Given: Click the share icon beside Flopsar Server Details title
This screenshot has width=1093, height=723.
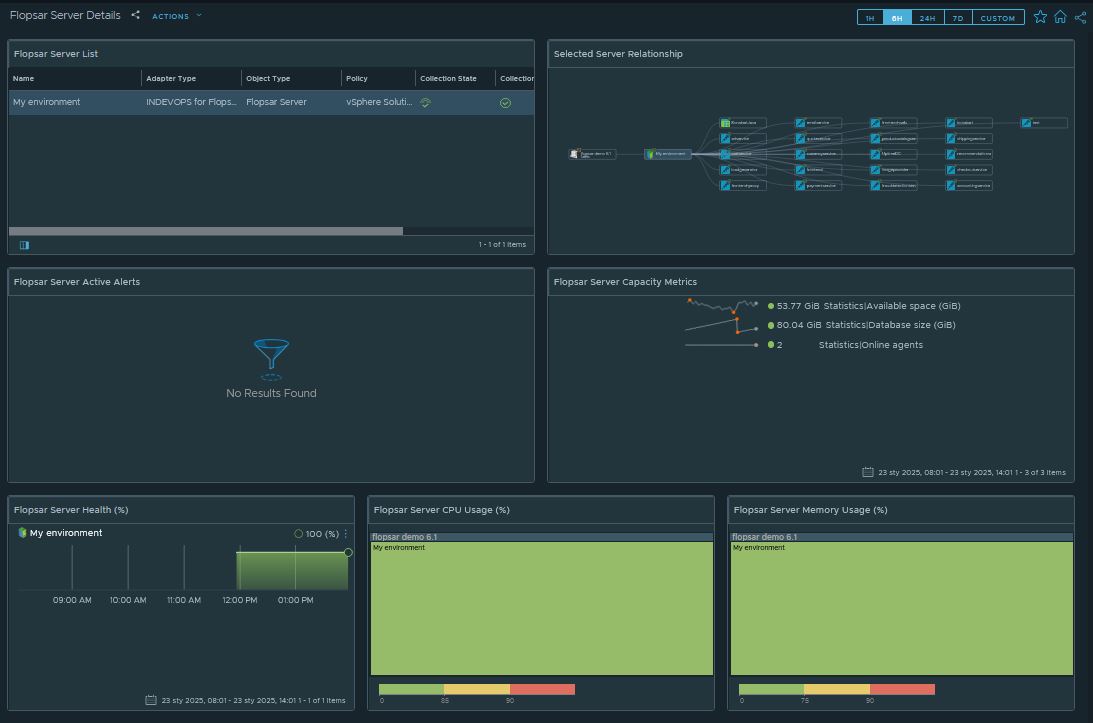Looking at the screenshot, I should point(135,15).
